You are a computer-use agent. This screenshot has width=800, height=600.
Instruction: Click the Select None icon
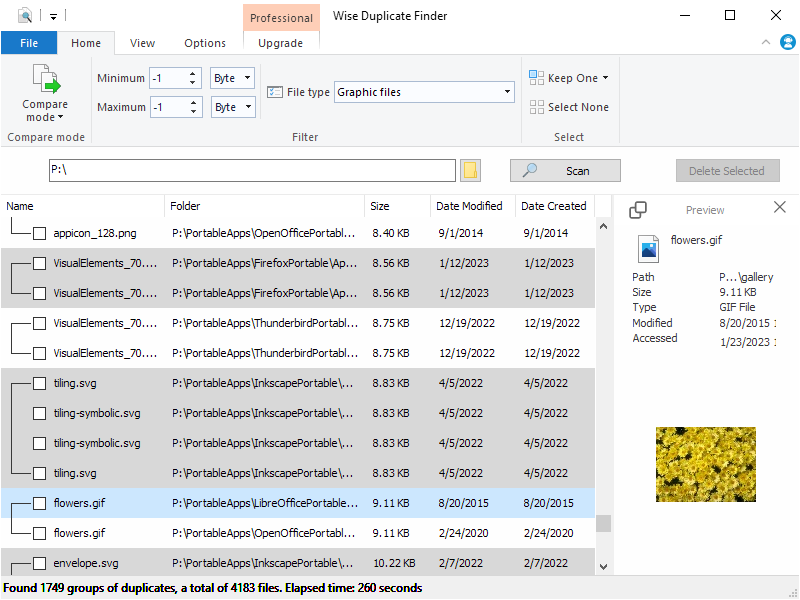tap(537, 107)
